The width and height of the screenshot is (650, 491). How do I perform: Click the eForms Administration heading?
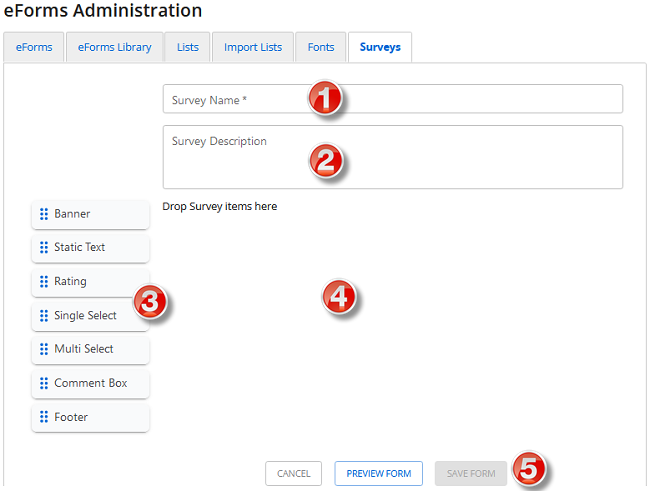(x=103, y=10)
